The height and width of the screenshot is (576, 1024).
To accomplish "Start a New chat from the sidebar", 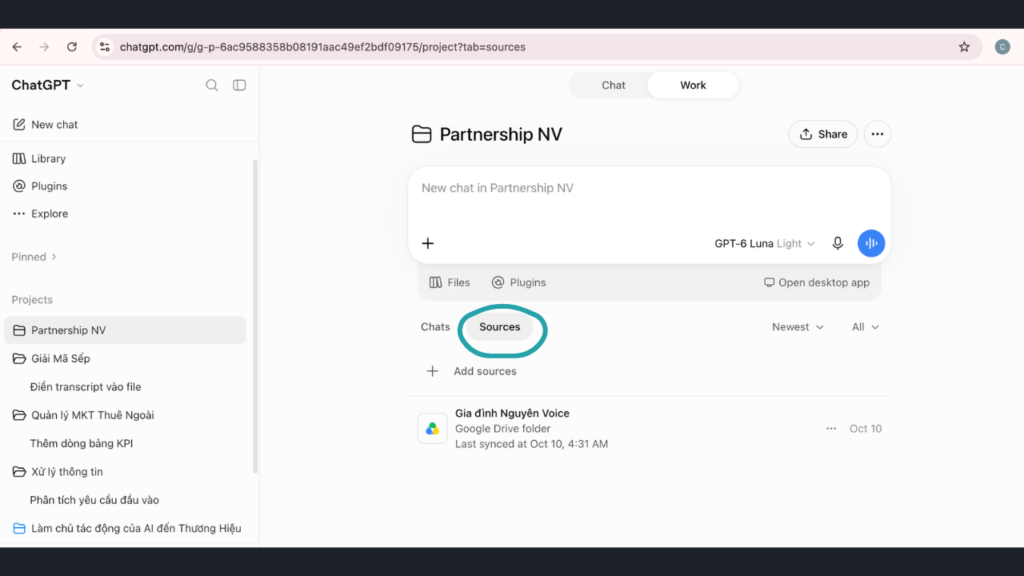I will click(45, 125).
